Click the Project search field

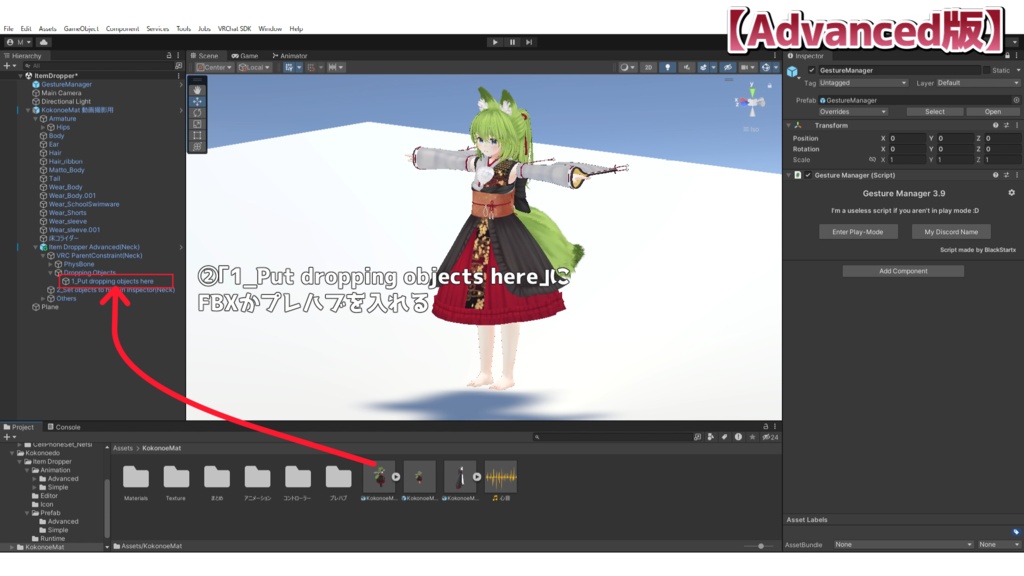[611, 437]
